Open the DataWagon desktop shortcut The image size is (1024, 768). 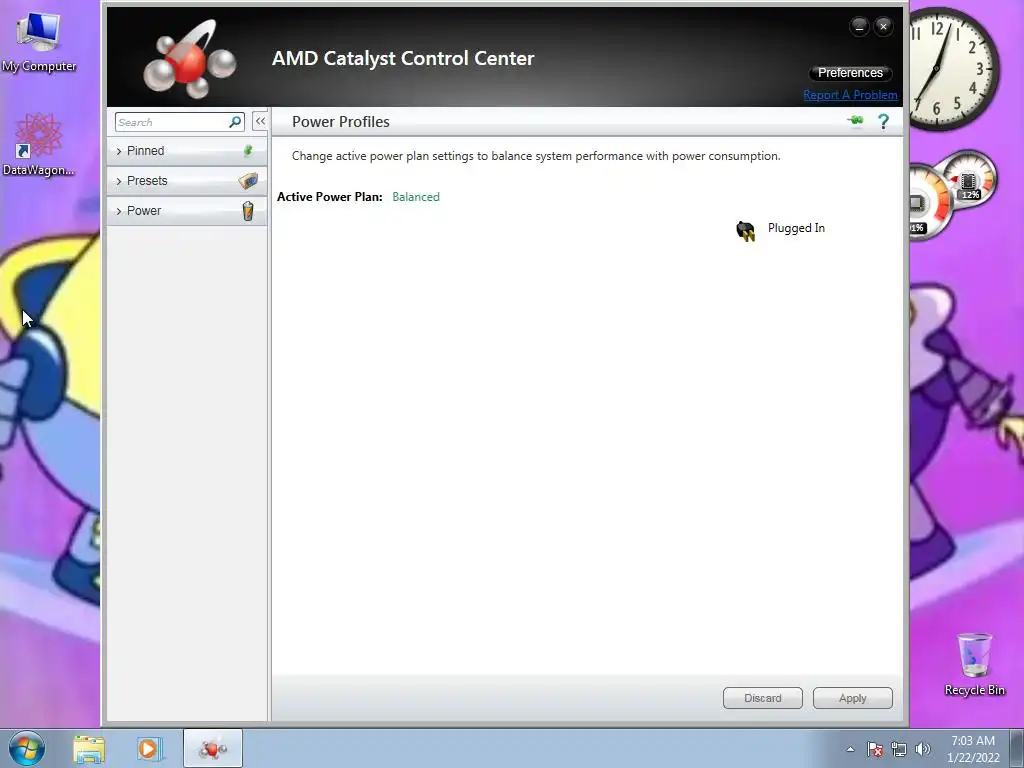(x=39, y=145)
